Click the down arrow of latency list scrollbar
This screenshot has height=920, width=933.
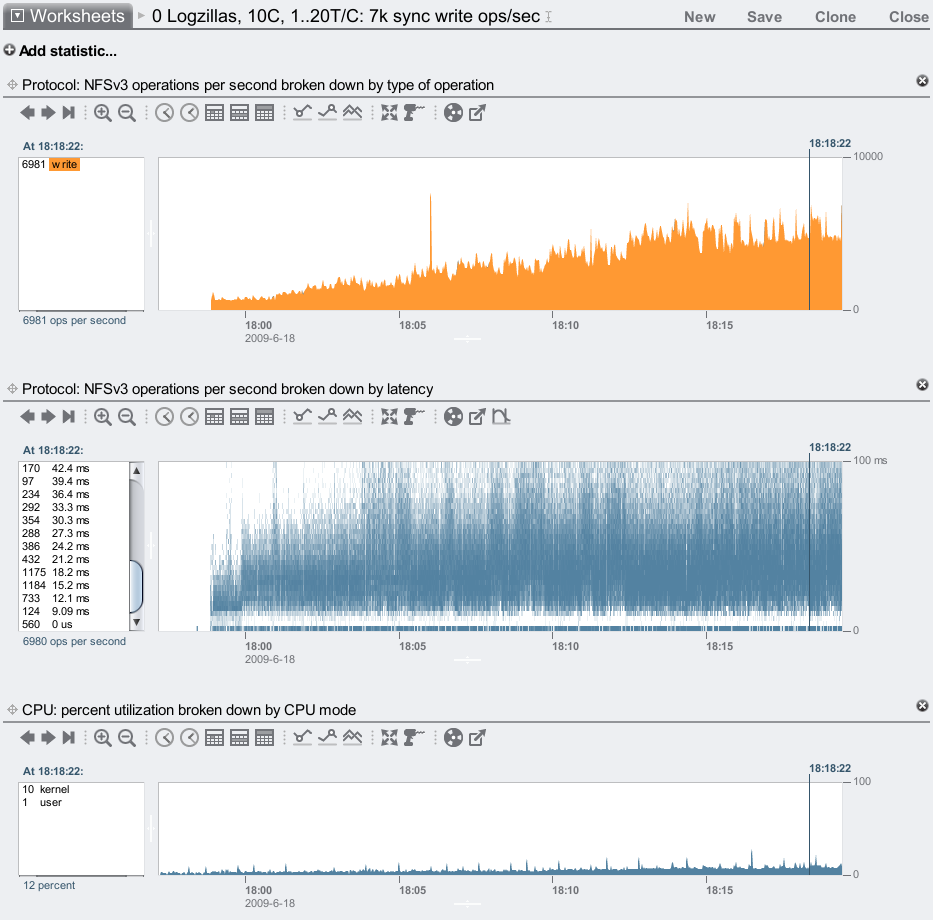tap(136, 622)
